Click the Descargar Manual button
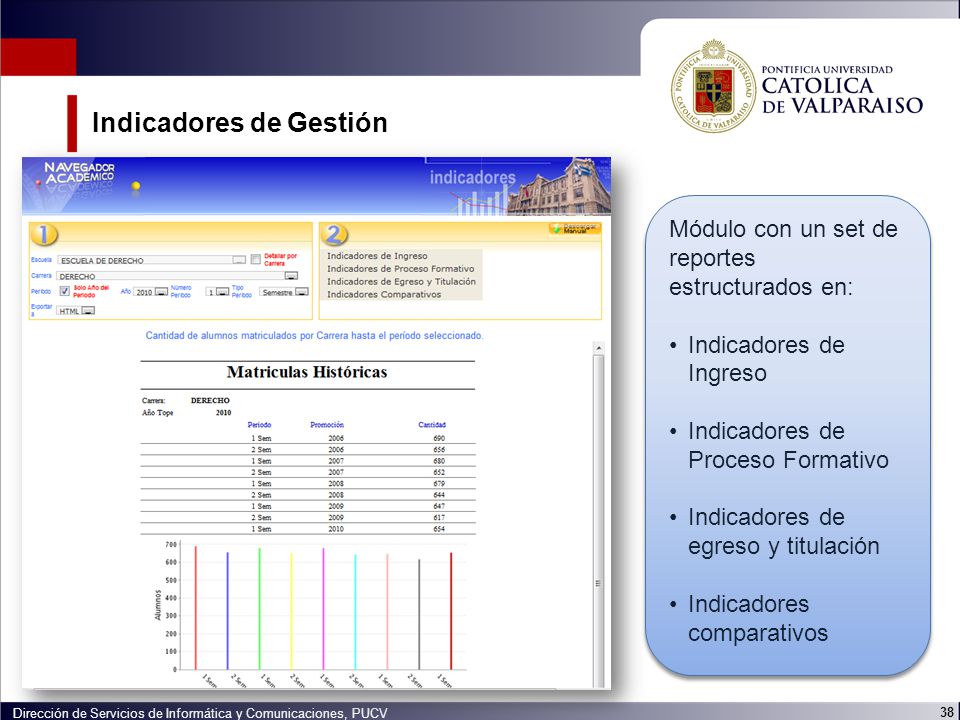This screenshot has width=960, height=720. click(574, 228)
